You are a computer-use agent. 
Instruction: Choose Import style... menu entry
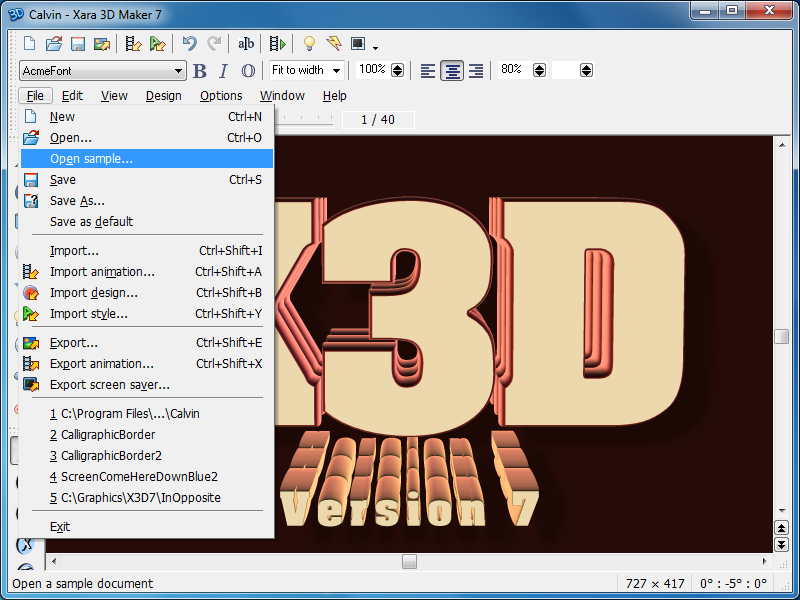pyautogui.click(x=147, y=313)
